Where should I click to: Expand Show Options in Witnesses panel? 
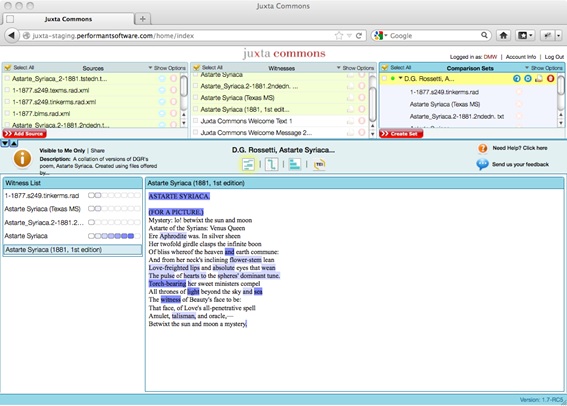coord(355,68)
